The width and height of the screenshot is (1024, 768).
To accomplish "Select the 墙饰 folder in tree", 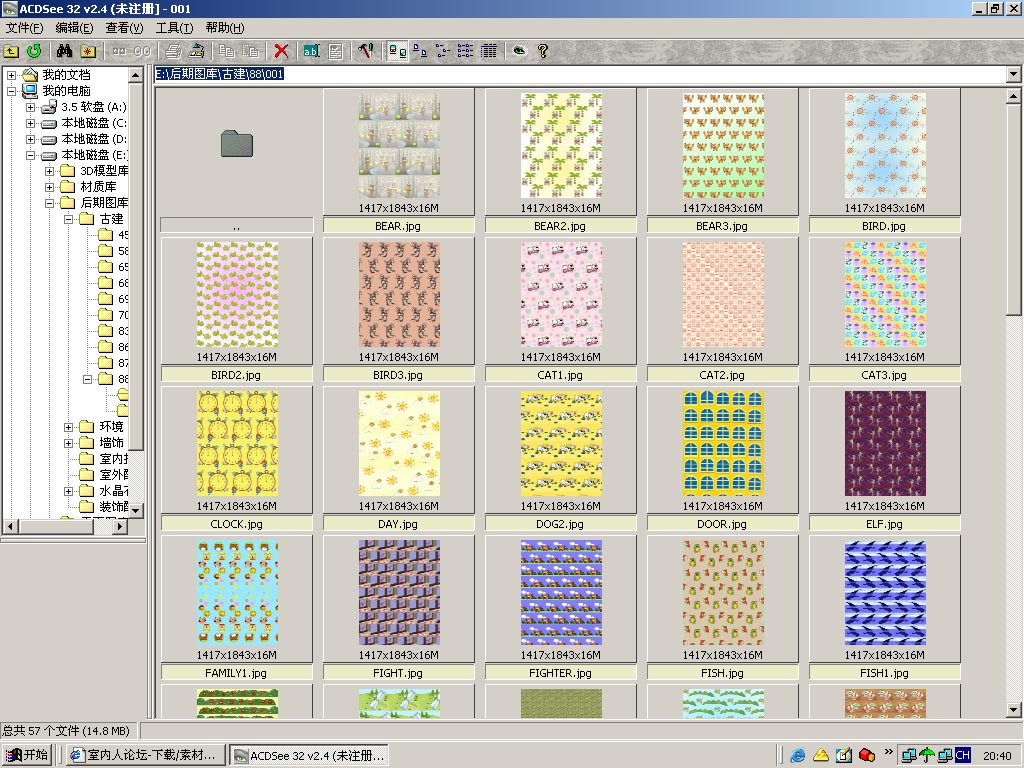I will coord(112,443).
